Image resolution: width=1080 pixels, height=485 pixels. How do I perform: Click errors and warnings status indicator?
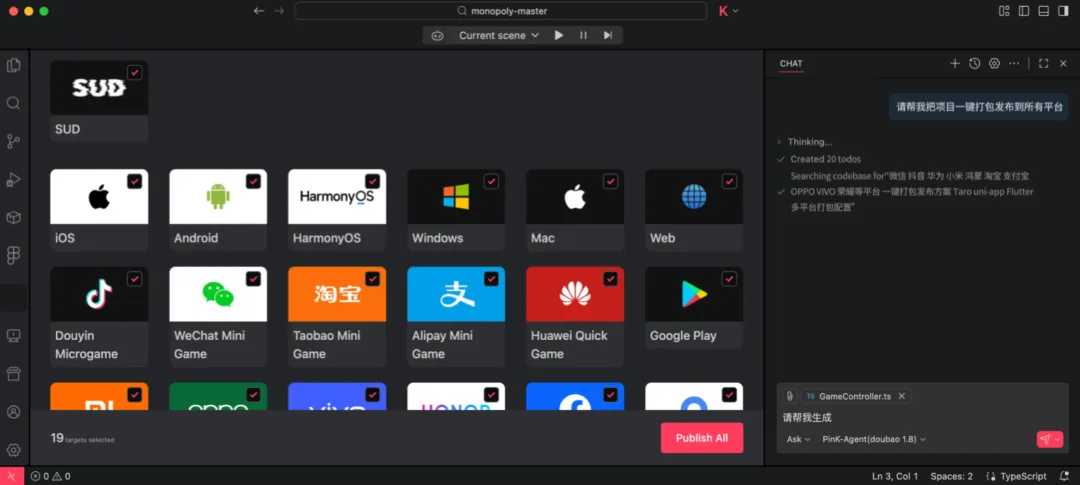[50, 476]
